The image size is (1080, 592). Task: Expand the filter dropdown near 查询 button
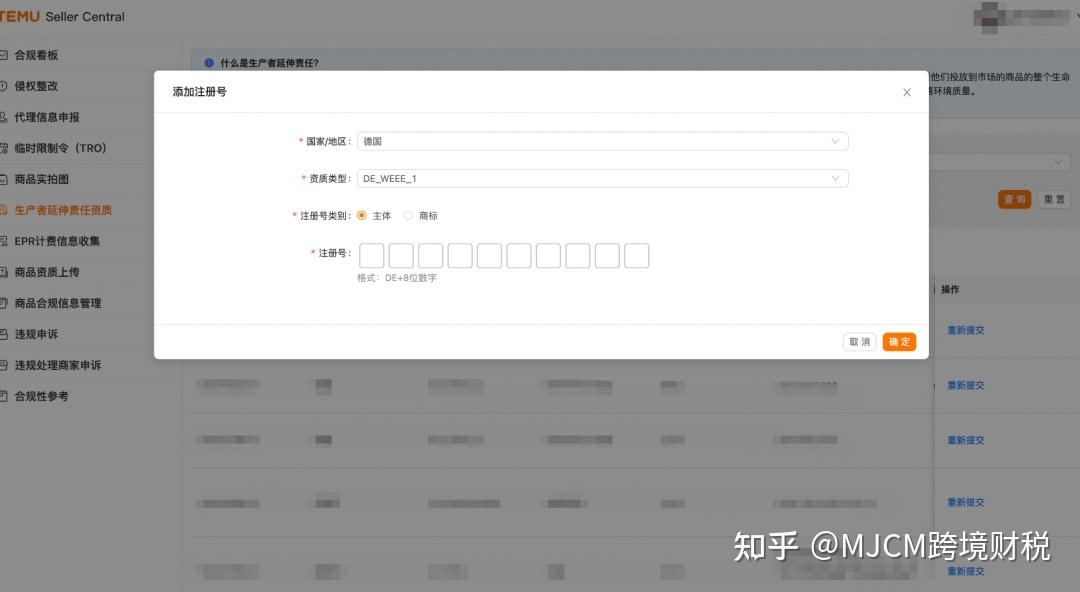1058,161
